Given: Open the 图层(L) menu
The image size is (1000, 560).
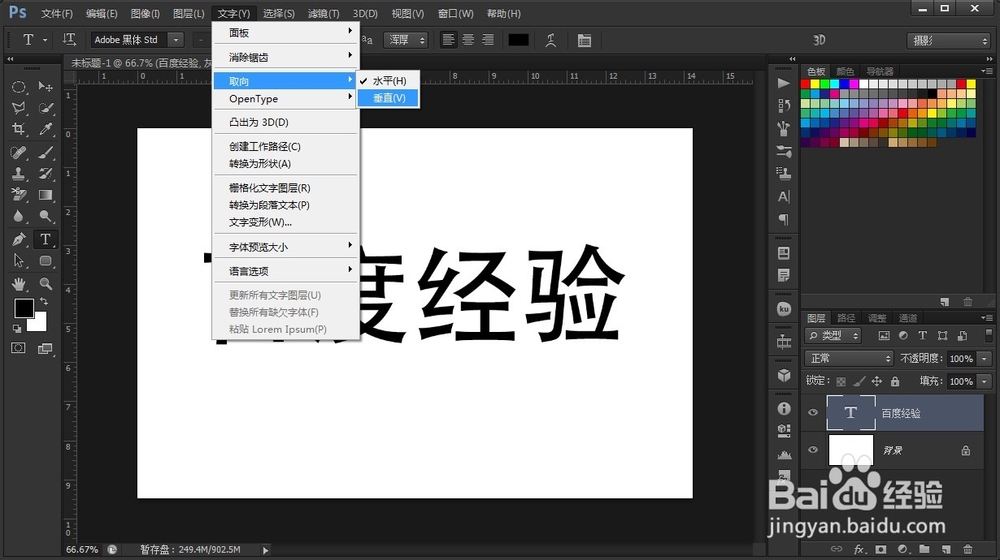Looking at the screenshot, I should (189, 13).
